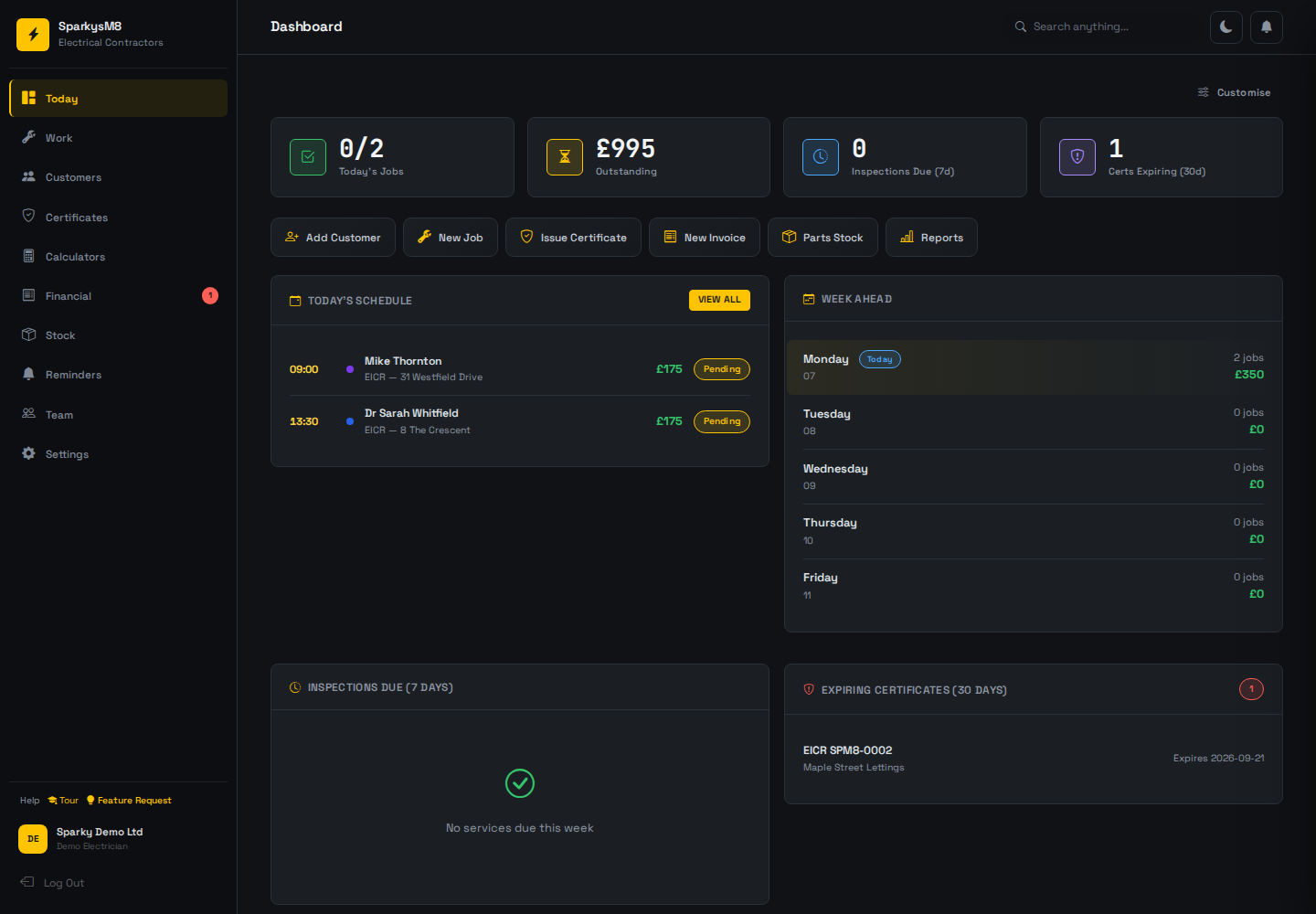Image resolution: width=1316 pixels, height=914 pixels.
Task: Click the Certs Expiring shield icon
Action: tap(1077, 157)
